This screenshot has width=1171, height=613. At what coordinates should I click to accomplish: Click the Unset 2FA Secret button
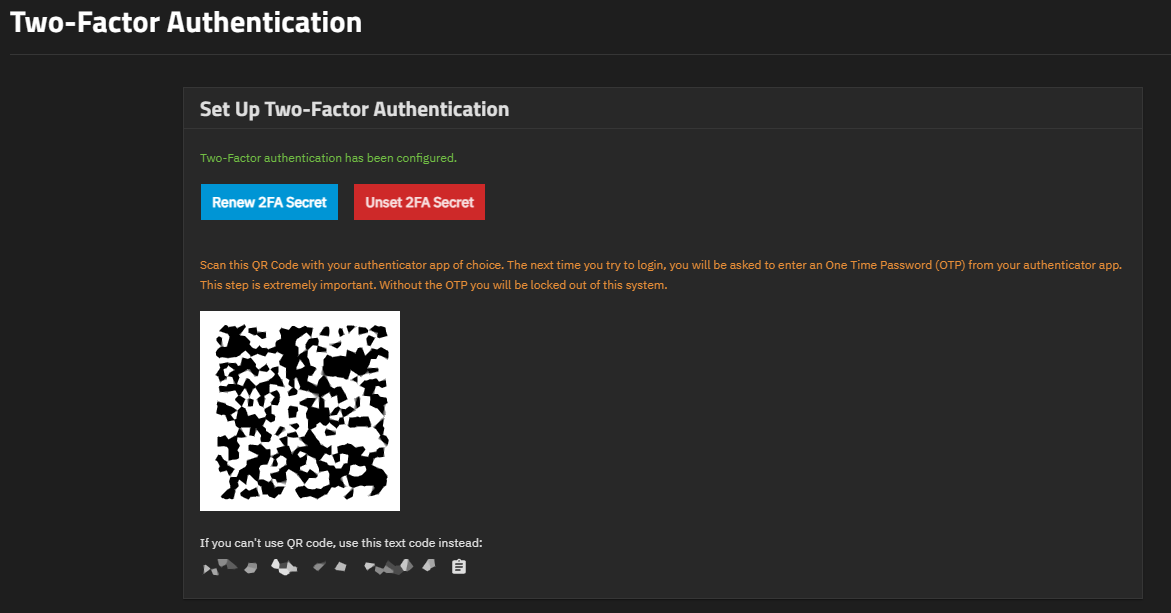click(419, 202)
